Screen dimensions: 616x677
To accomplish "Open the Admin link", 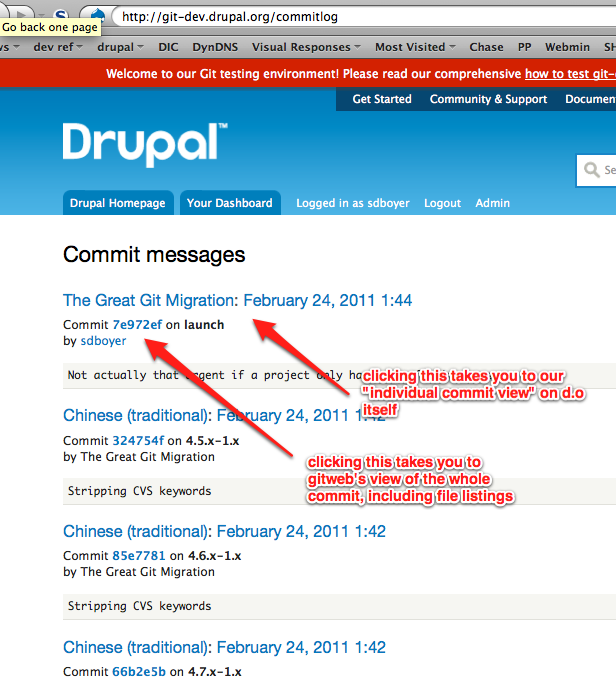I will pyautogui.click(x=492, y=203).
